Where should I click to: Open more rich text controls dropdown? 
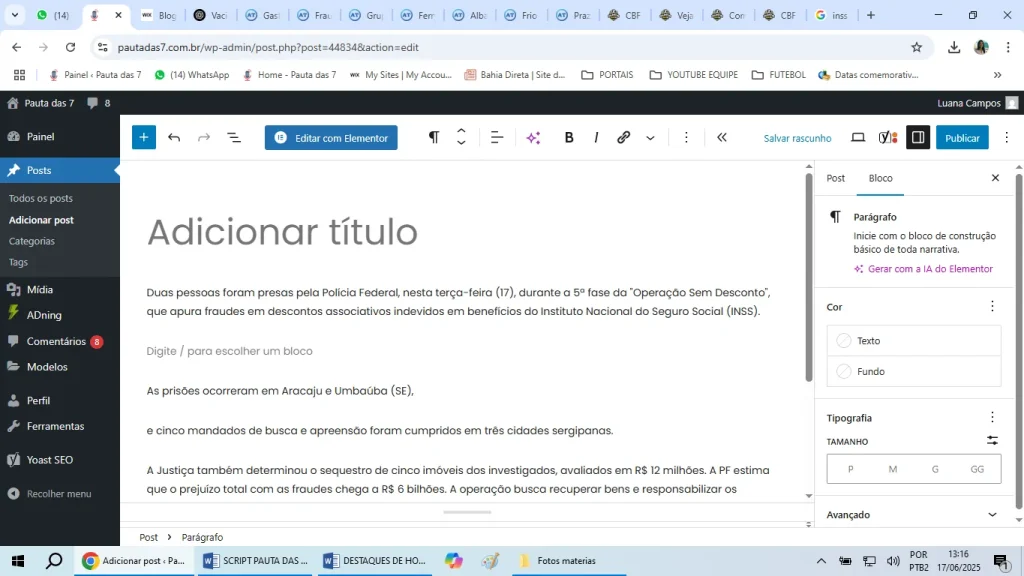pos(650,138)
